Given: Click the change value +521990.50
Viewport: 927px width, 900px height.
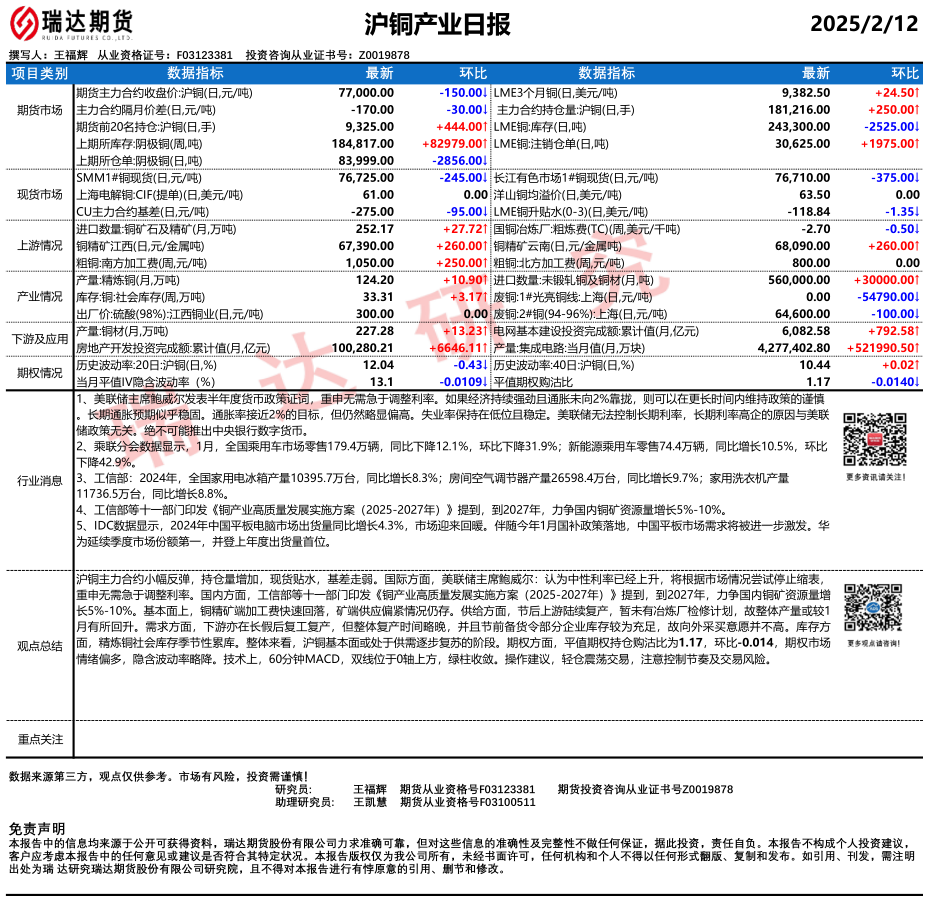Looking at the screenshot, I should 883,348.
